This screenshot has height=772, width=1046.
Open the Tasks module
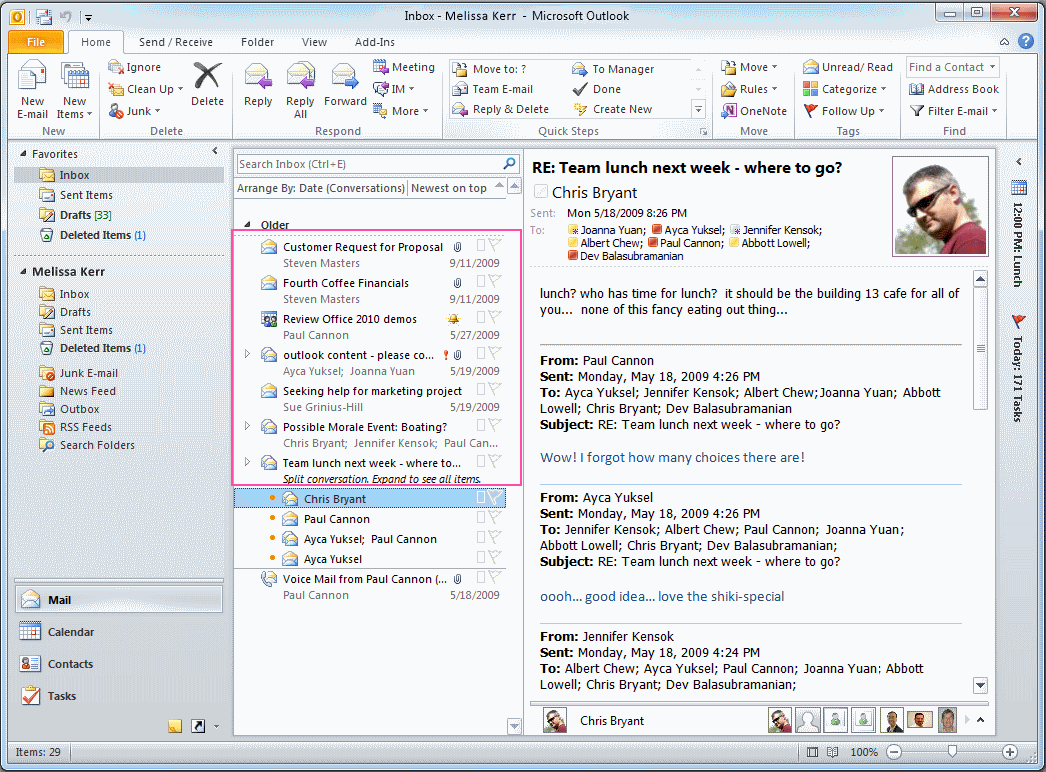[61, 696]
